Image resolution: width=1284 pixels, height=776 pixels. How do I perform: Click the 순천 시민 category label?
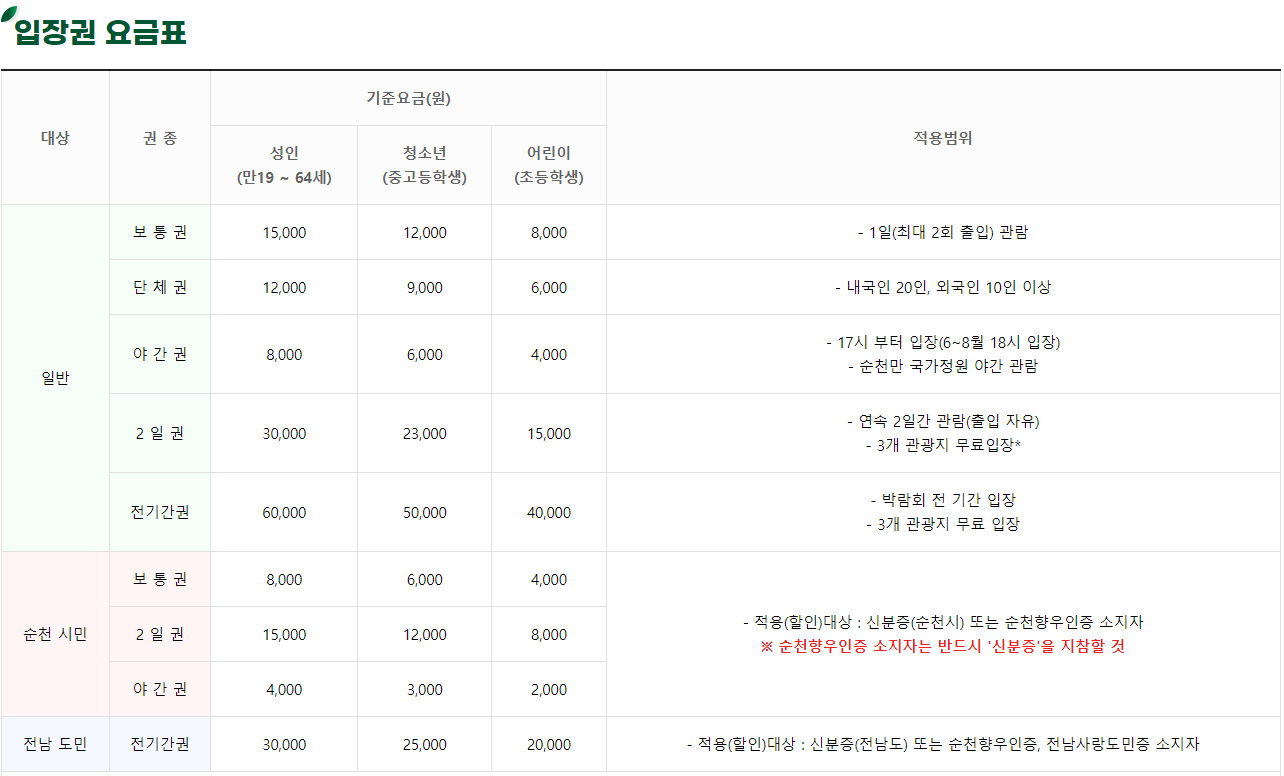click(x=55, y=633)
